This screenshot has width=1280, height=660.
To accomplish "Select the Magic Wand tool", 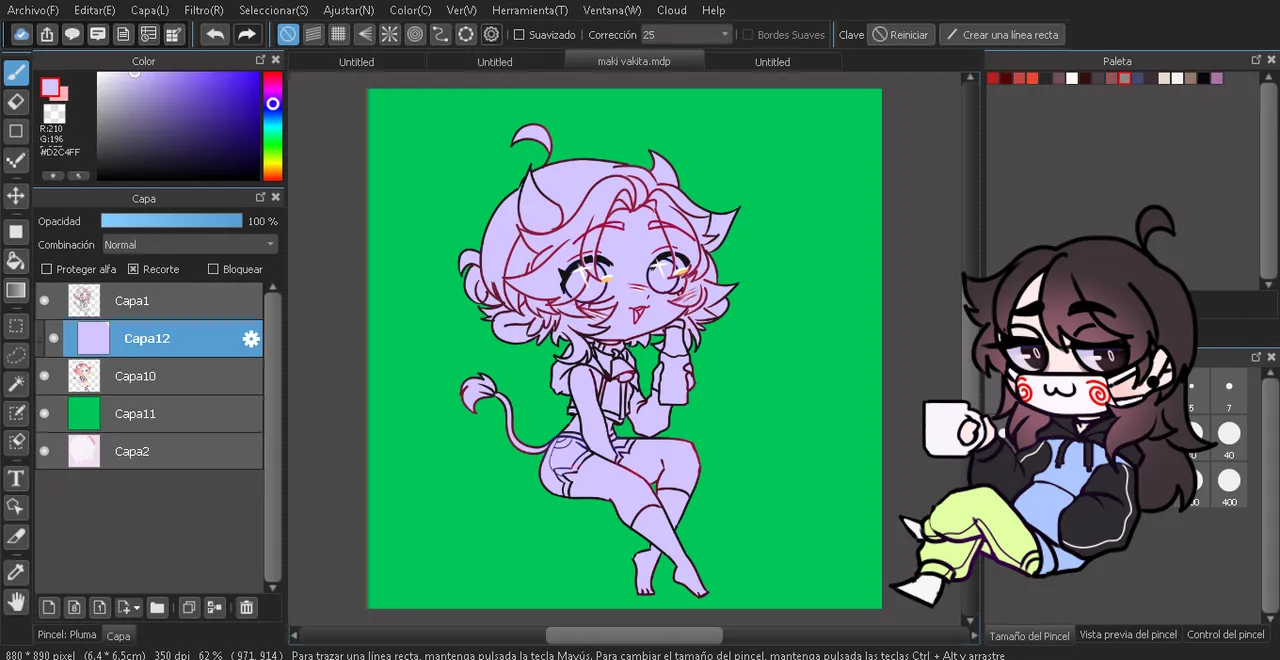I will coord(16,384).
